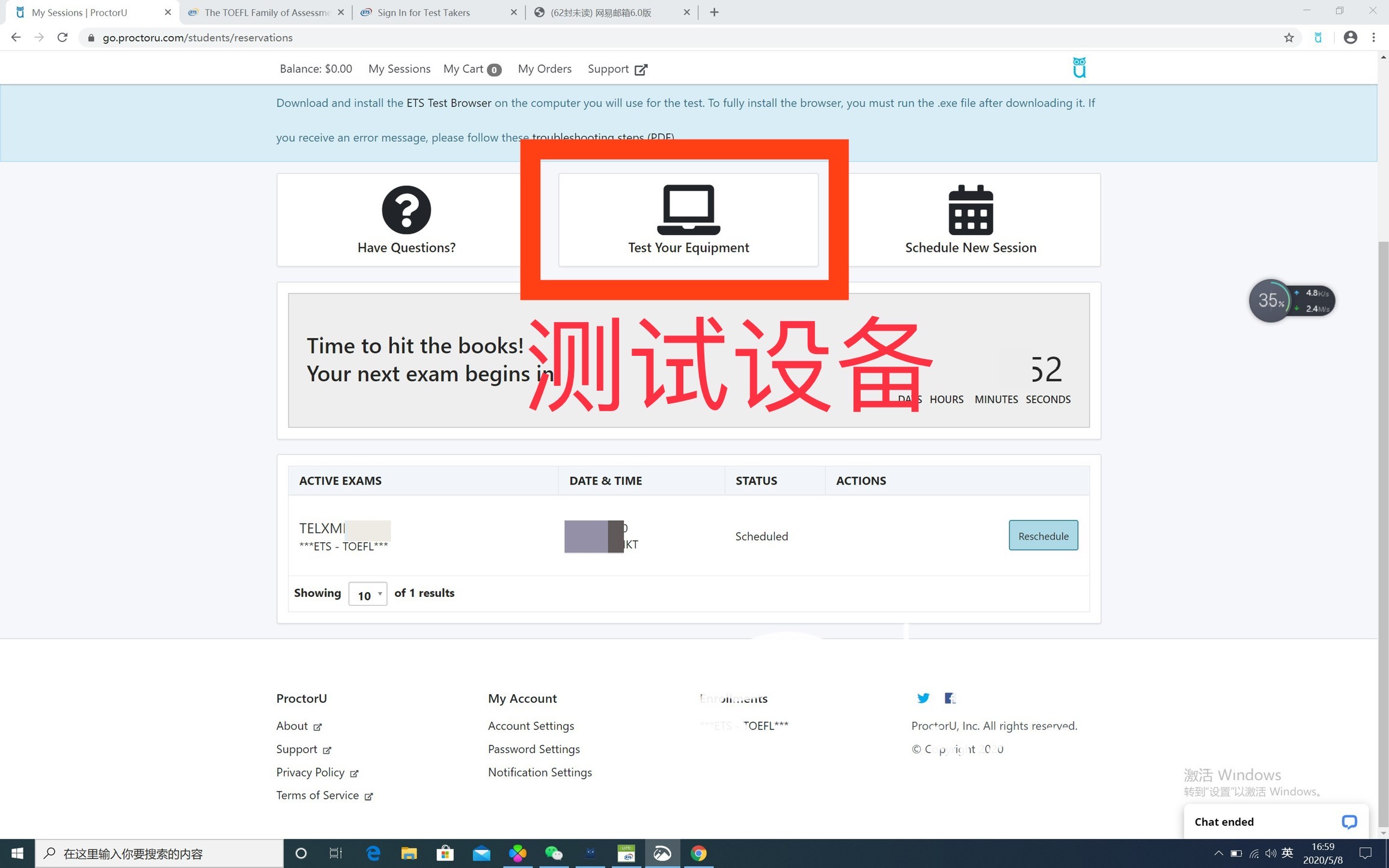Open Chrome three-dot menu
The width and height of the screenshot is (1389, 868).
[x=1373, y=38]
